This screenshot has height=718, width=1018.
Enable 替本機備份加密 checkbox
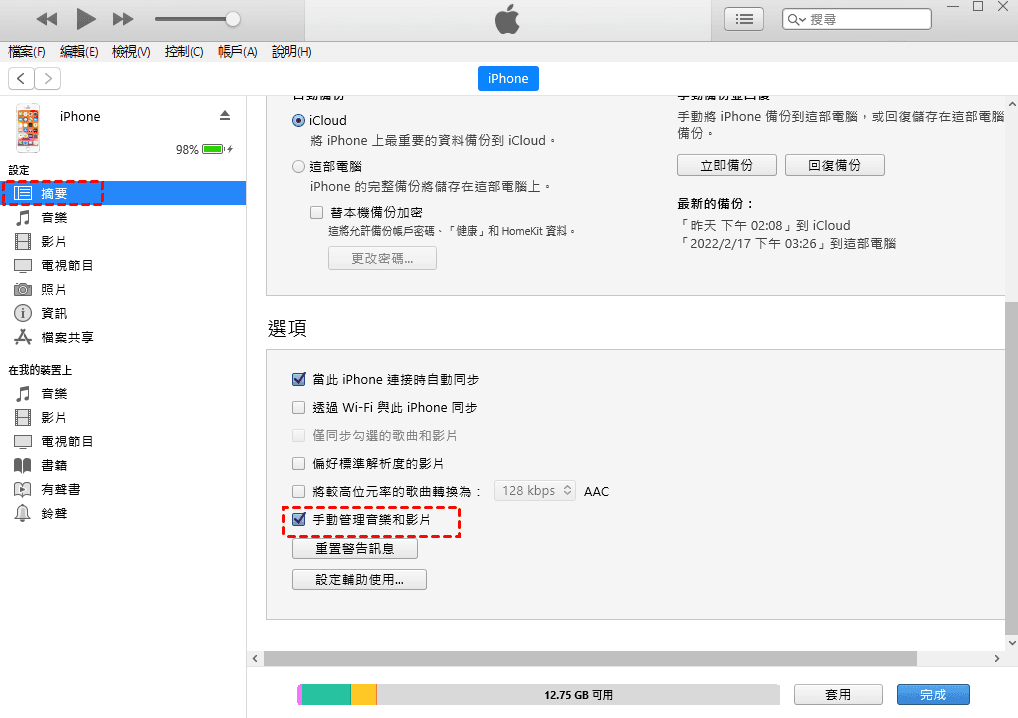316,213
